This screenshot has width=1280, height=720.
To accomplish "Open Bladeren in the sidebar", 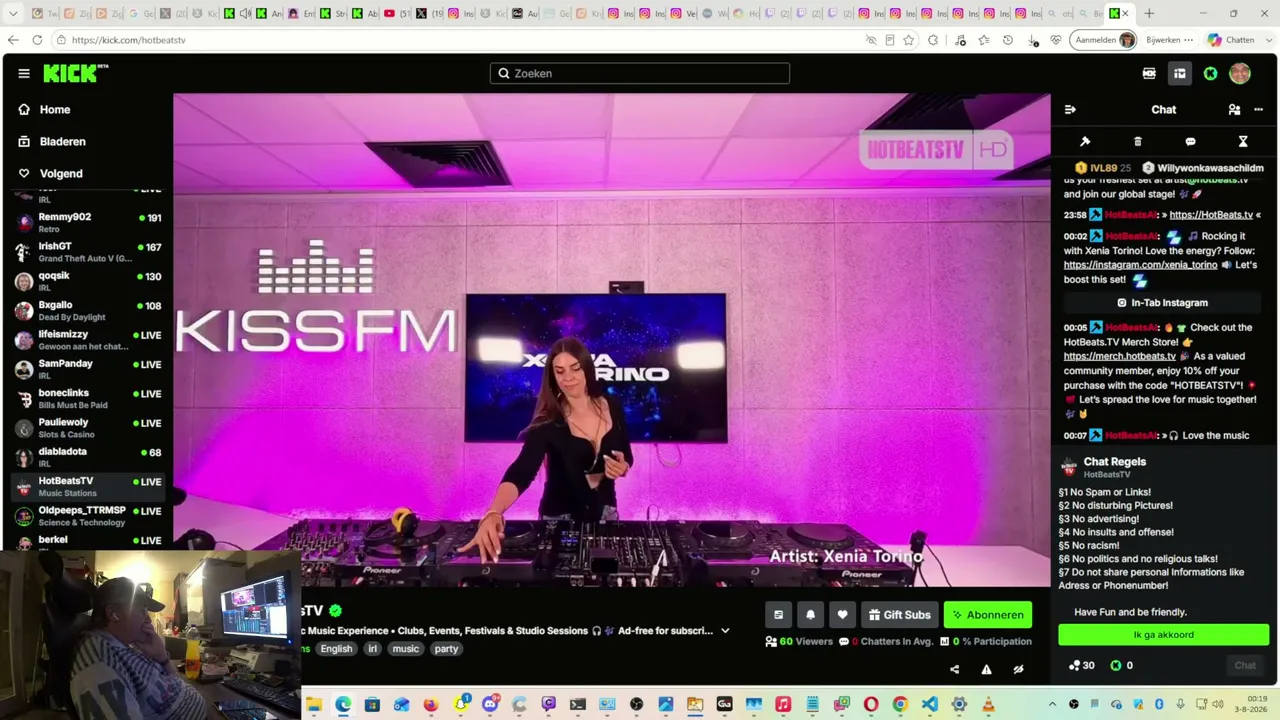I will point(62,142).
